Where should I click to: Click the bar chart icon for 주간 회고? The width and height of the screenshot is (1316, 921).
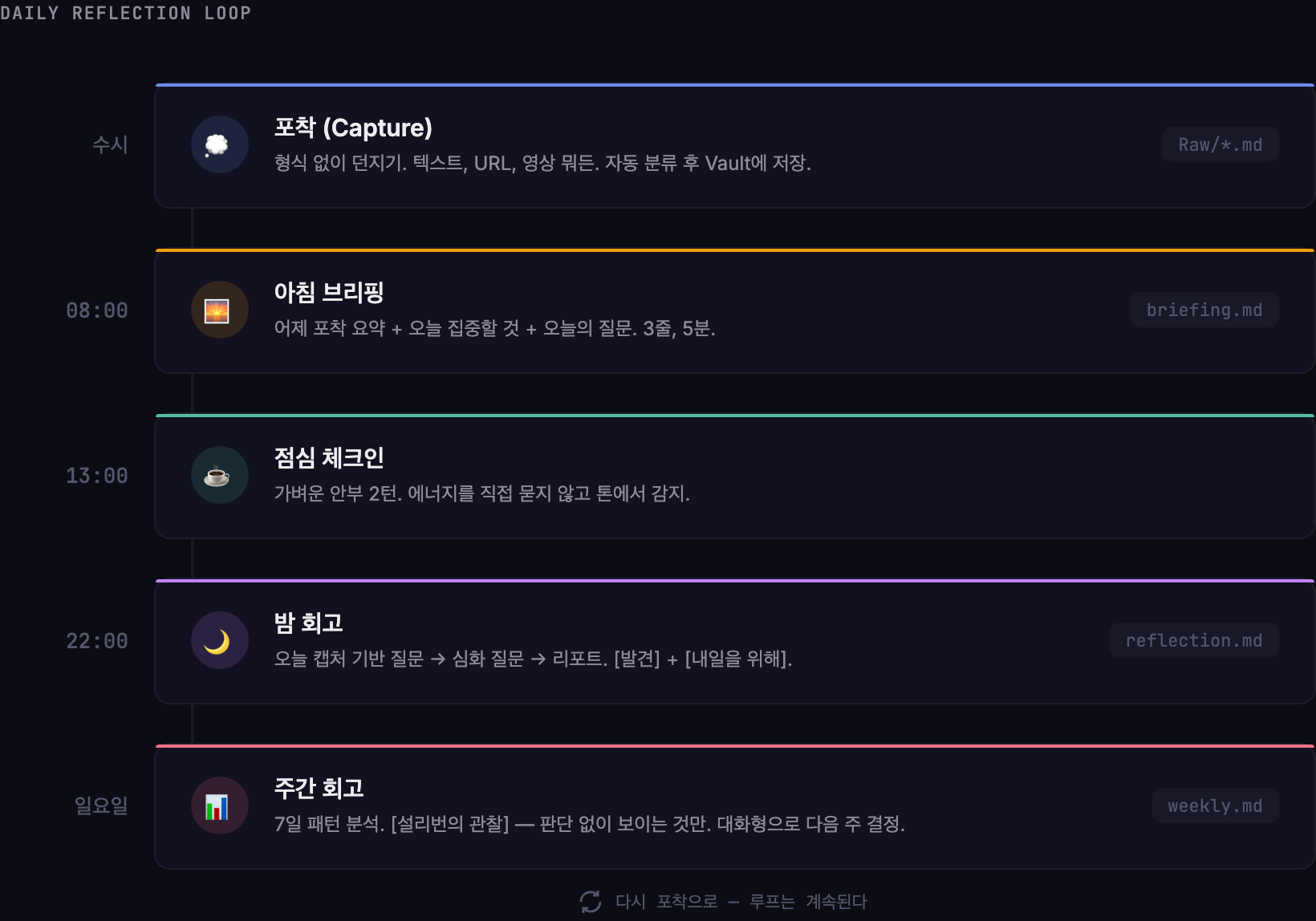(219, 805)
